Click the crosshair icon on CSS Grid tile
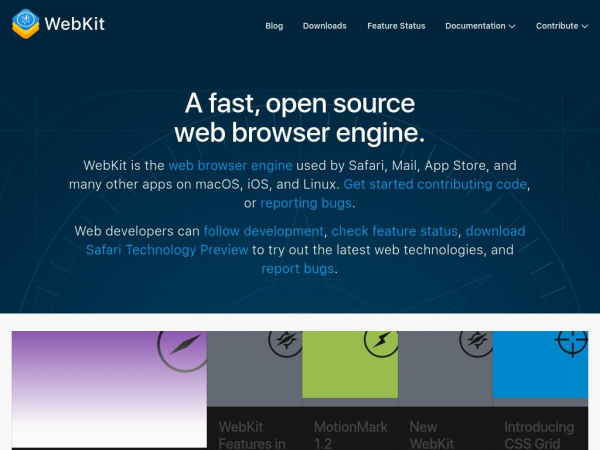 [571, 342]
